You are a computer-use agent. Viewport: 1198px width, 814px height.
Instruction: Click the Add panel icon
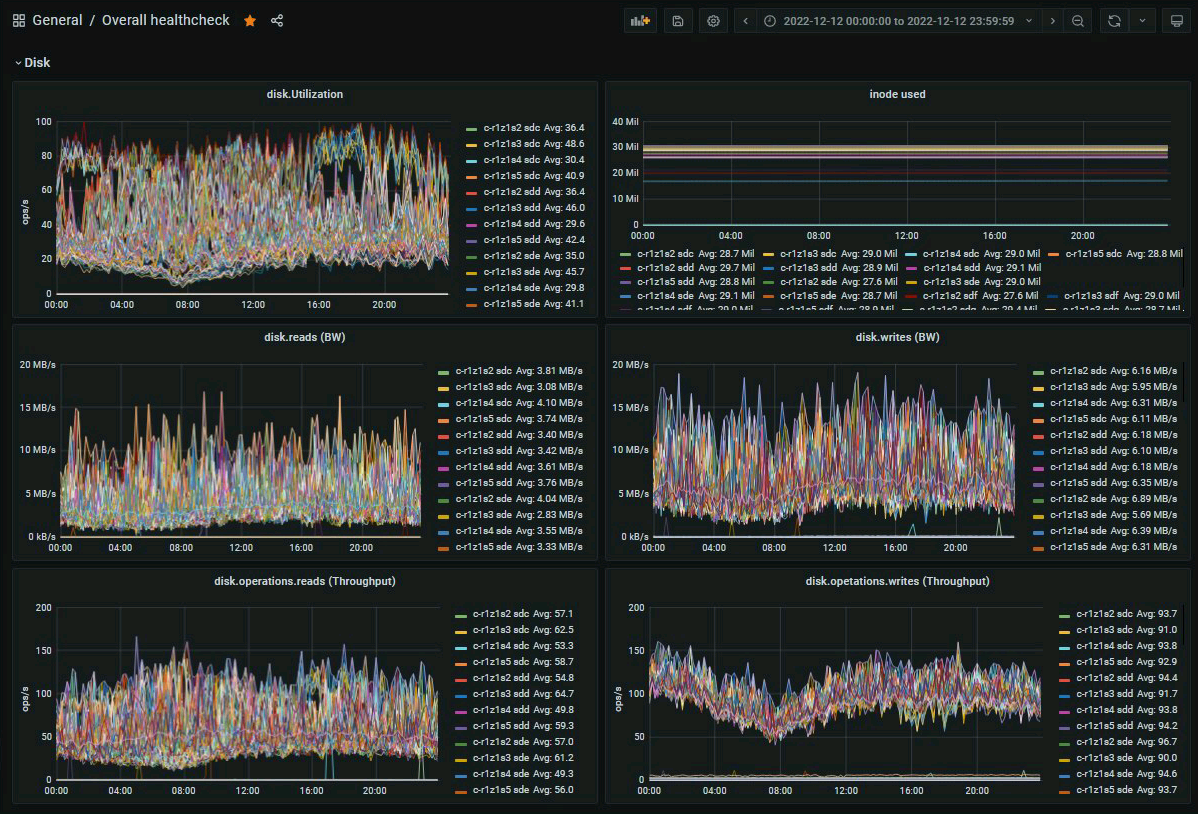coord(640,21)
